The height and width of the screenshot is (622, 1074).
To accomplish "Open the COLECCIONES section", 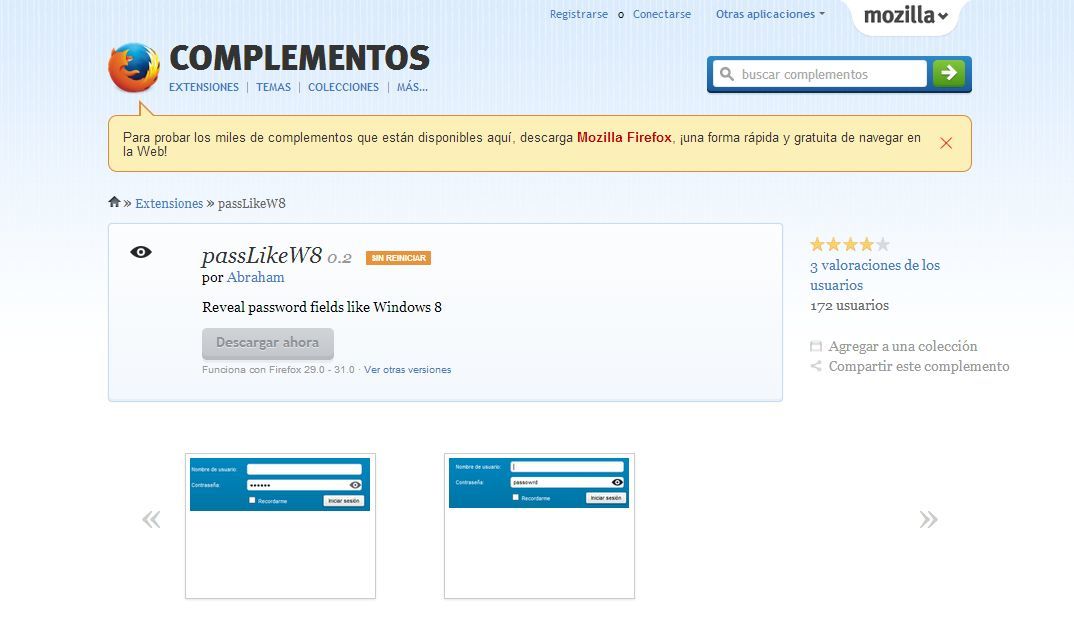I will 343,87.
